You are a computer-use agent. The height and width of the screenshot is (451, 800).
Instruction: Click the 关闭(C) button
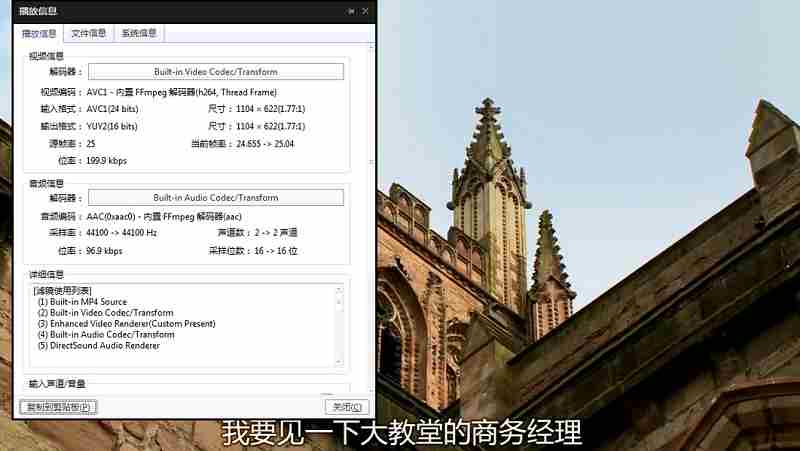(x=346, y=407)
